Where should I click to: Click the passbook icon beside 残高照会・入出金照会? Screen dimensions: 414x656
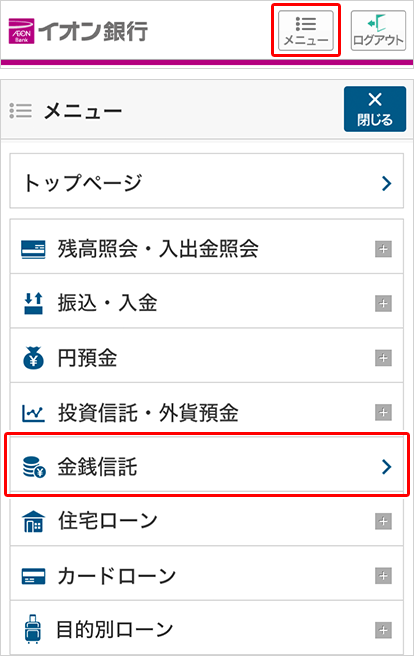coord(33,249)
